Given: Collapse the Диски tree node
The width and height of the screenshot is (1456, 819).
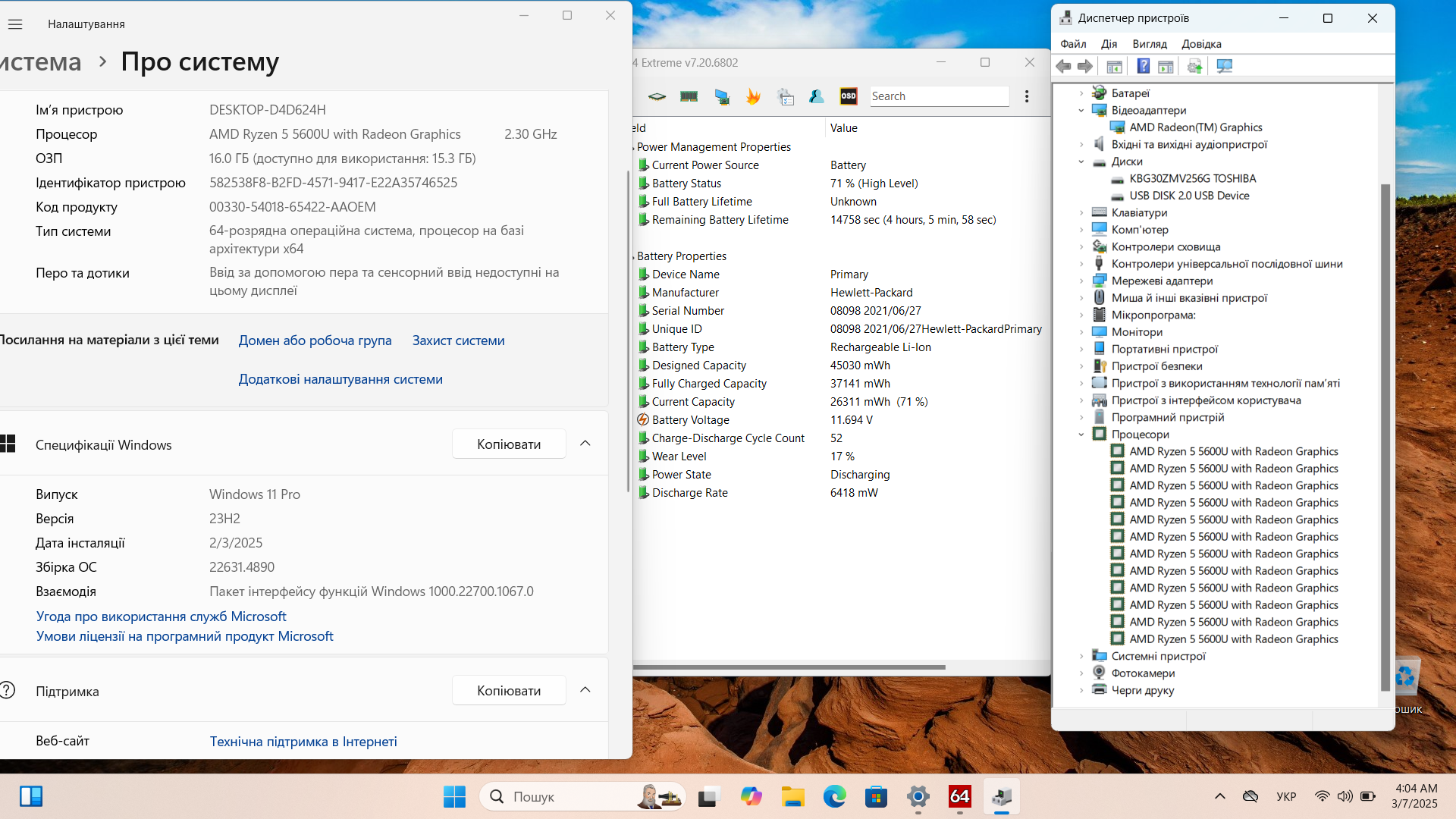Looking at the screenshot, I should [1081, 162].
